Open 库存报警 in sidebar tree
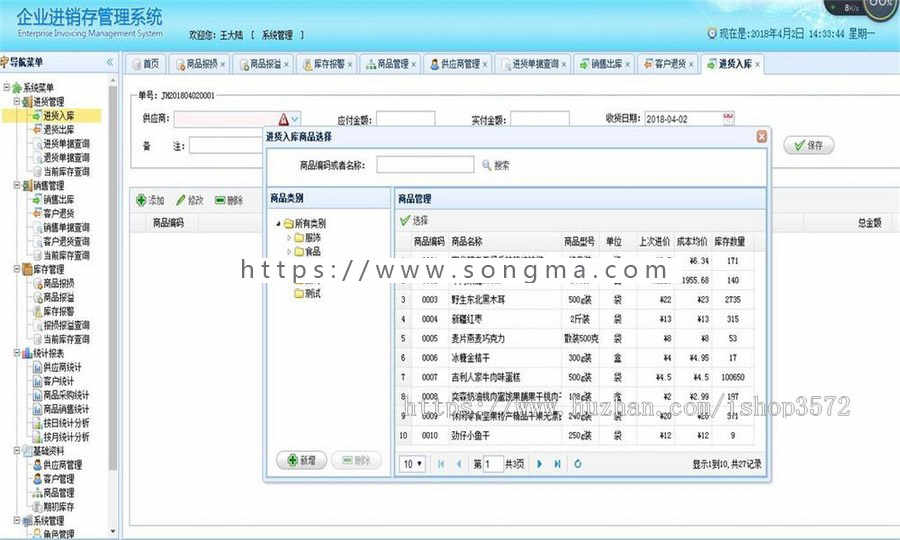 pos(58,311)
